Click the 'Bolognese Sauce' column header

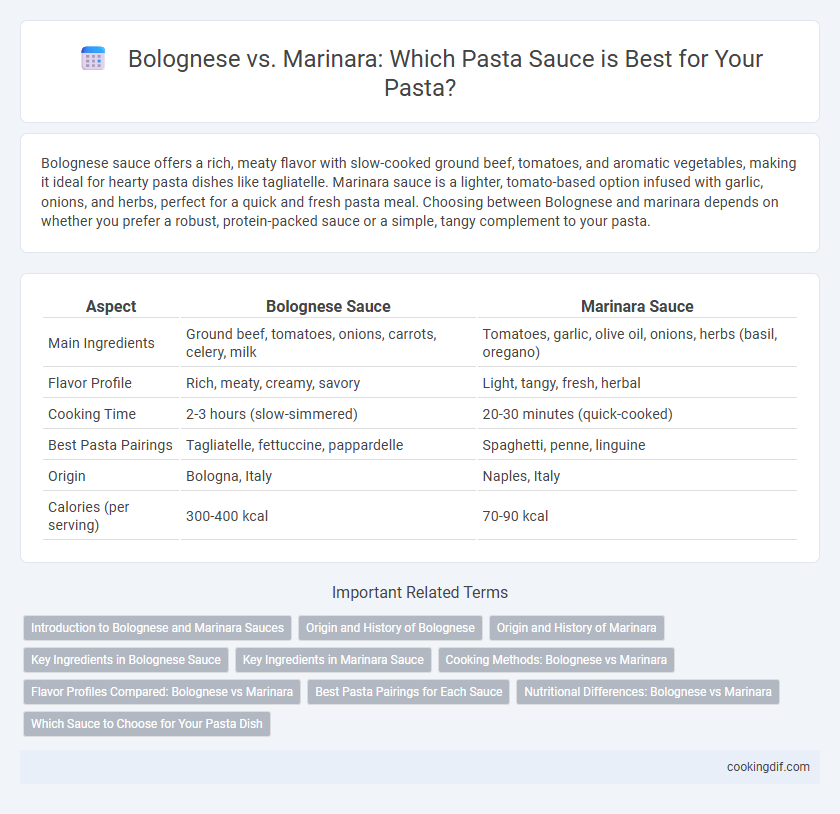328,306
